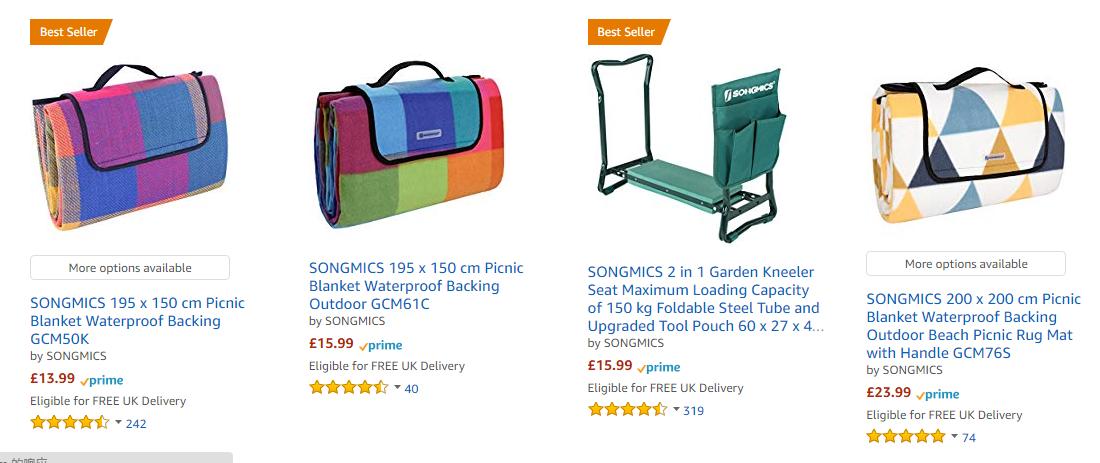Click the five-star rating of GCM76S blanket
Viewport: 1100px width, 463px height.
click(906, 437)
